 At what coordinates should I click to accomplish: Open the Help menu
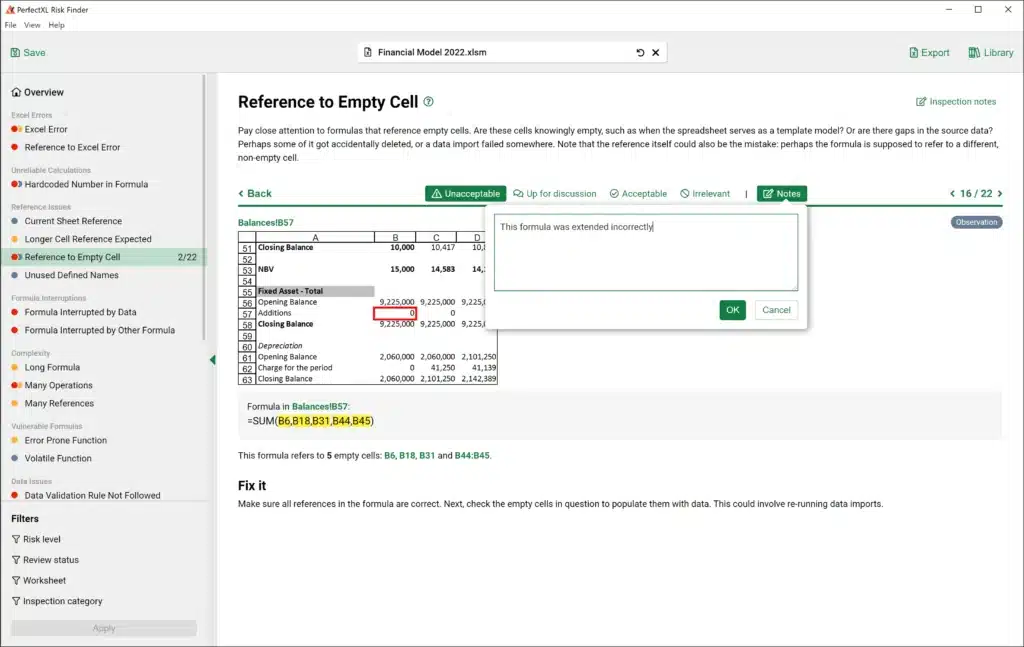pyautogui.click(x=57, y=25)
